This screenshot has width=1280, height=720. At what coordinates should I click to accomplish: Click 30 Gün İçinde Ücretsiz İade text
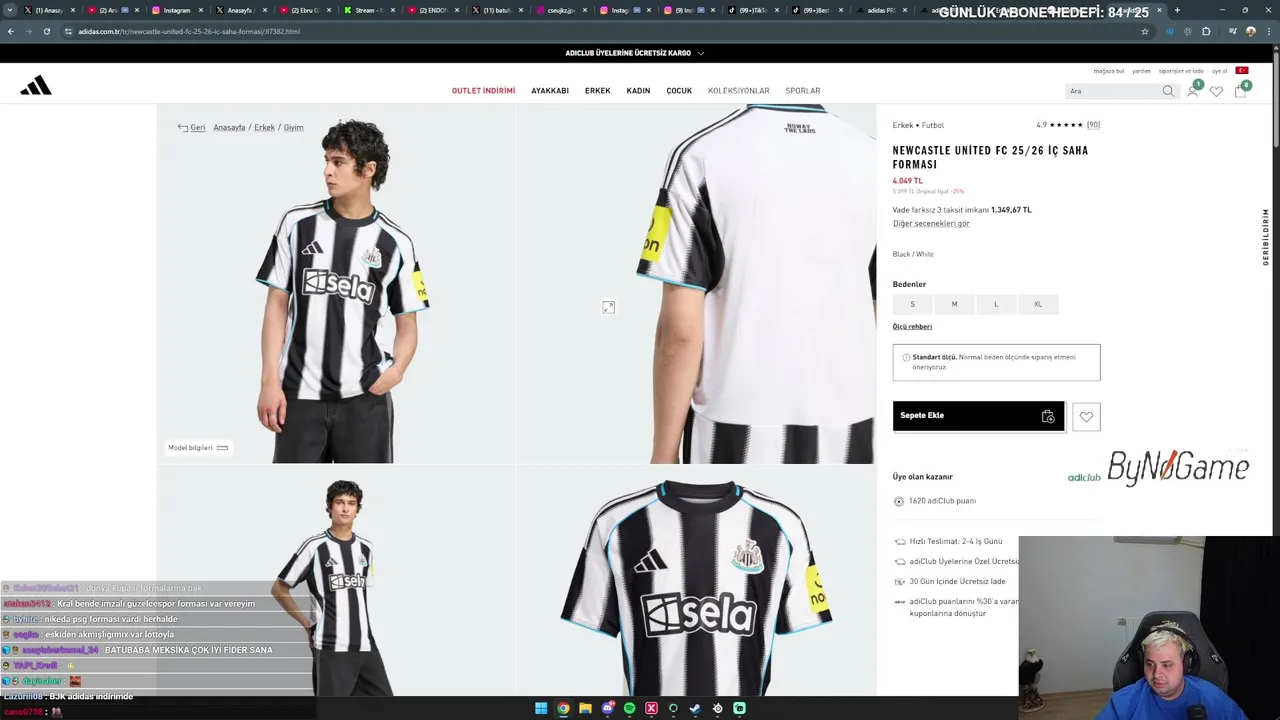tap(957, 582)
